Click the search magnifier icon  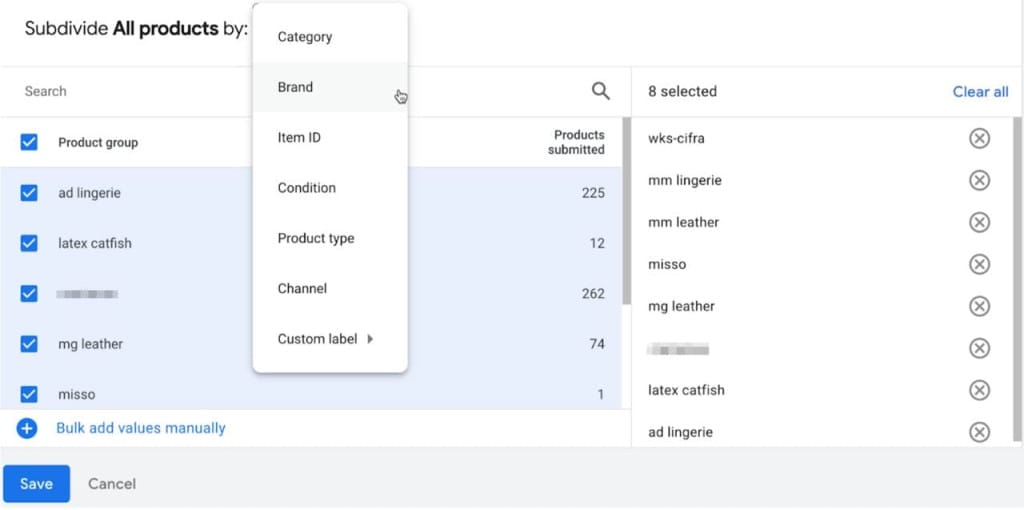[600, 91]
